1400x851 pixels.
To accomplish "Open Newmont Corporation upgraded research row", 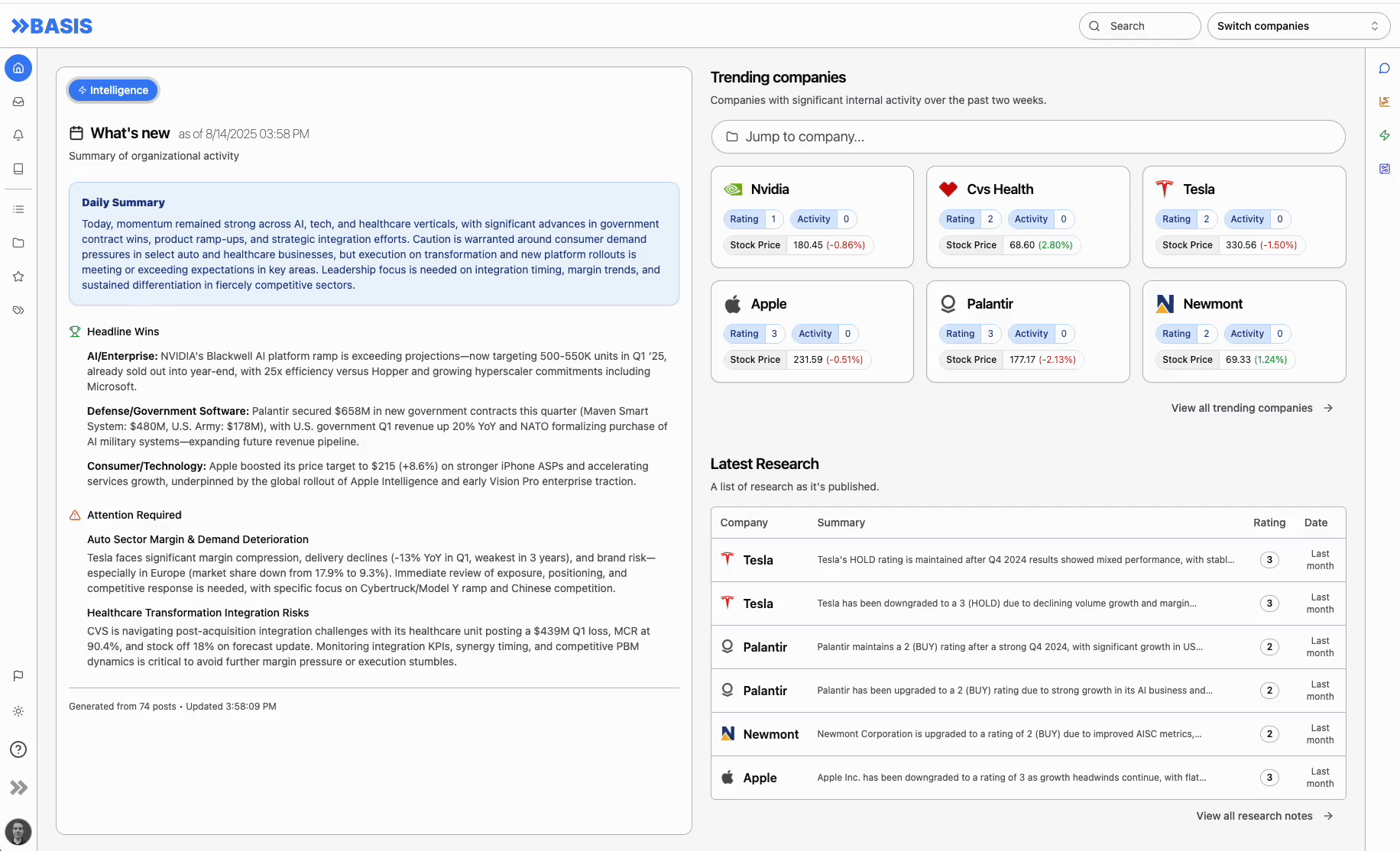I will coord(1028,734).
